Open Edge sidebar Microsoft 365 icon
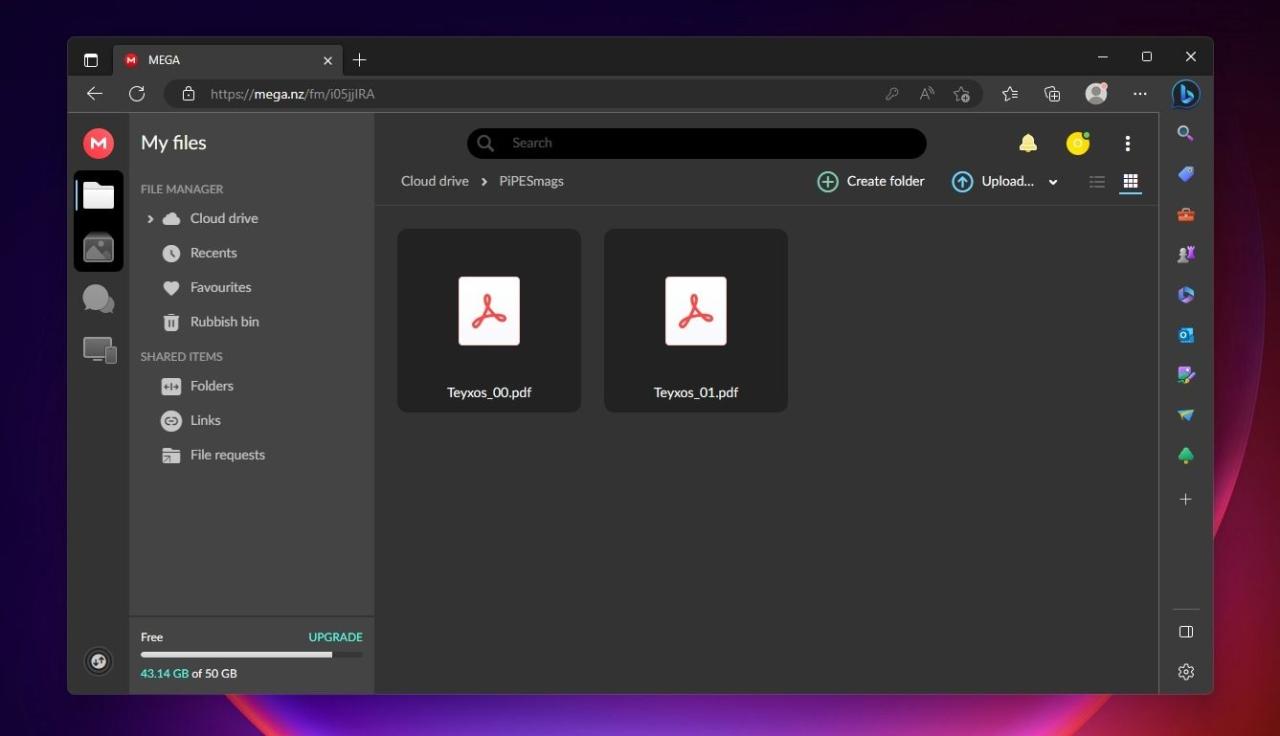Screen dimensions: 1280x736 pos(1186,295)
